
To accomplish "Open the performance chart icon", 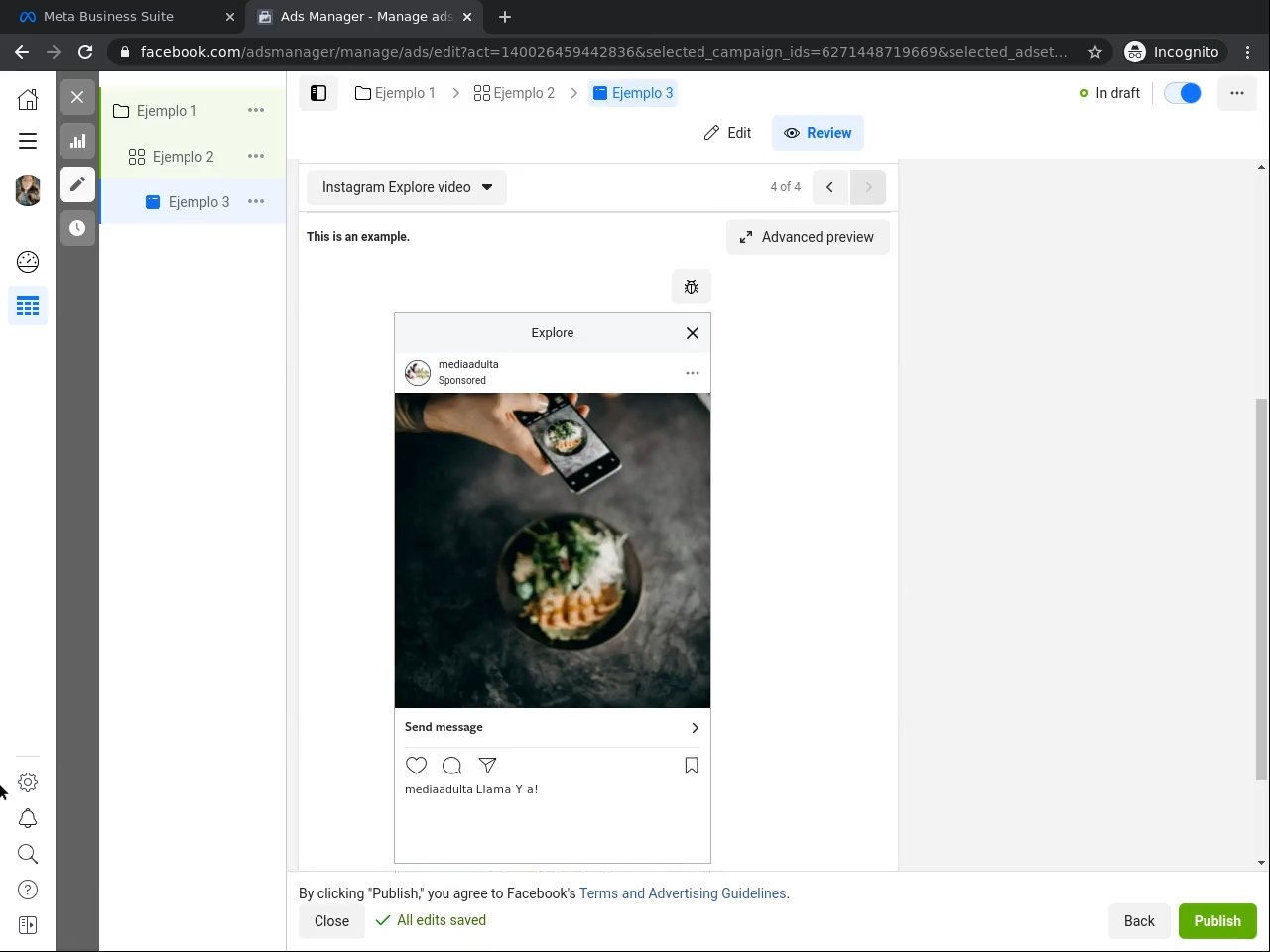I will [77, 141].
